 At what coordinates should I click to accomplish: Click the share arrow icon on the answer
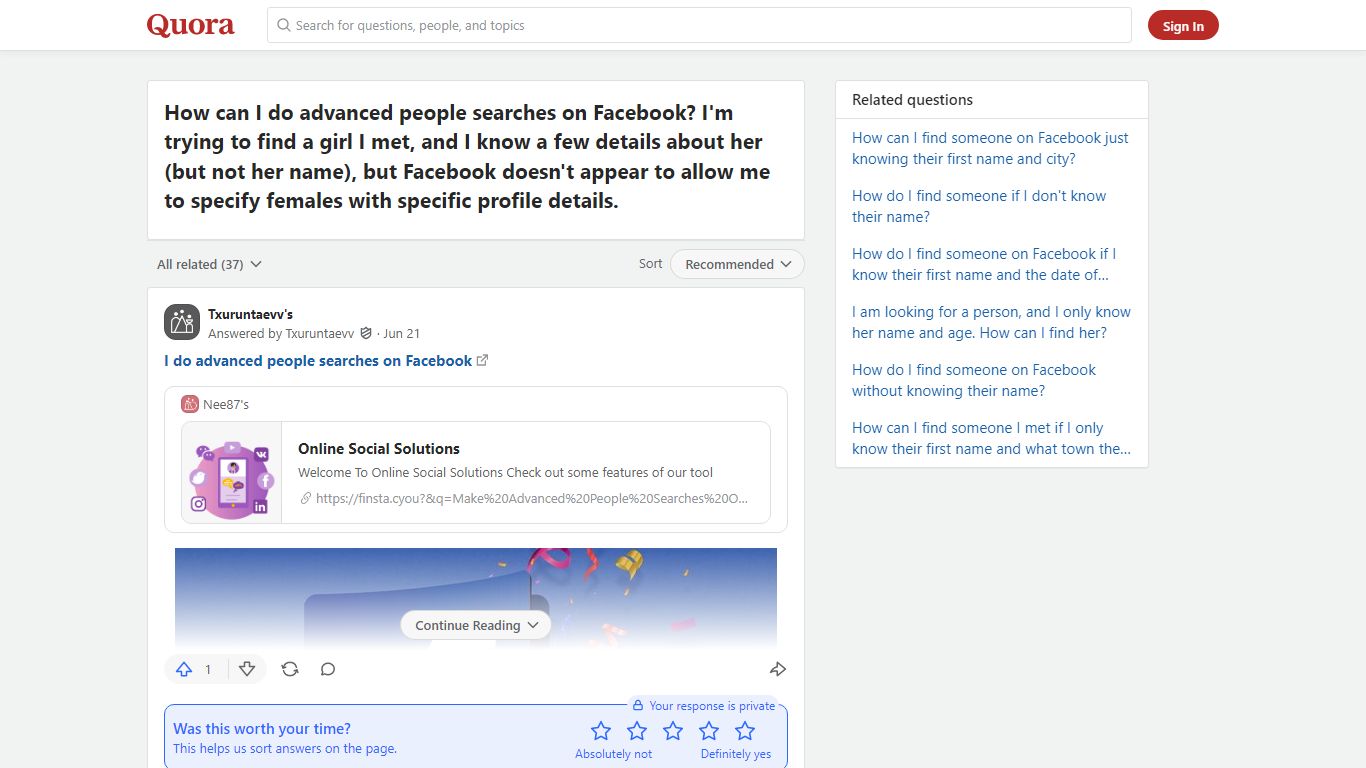[778, 669]
